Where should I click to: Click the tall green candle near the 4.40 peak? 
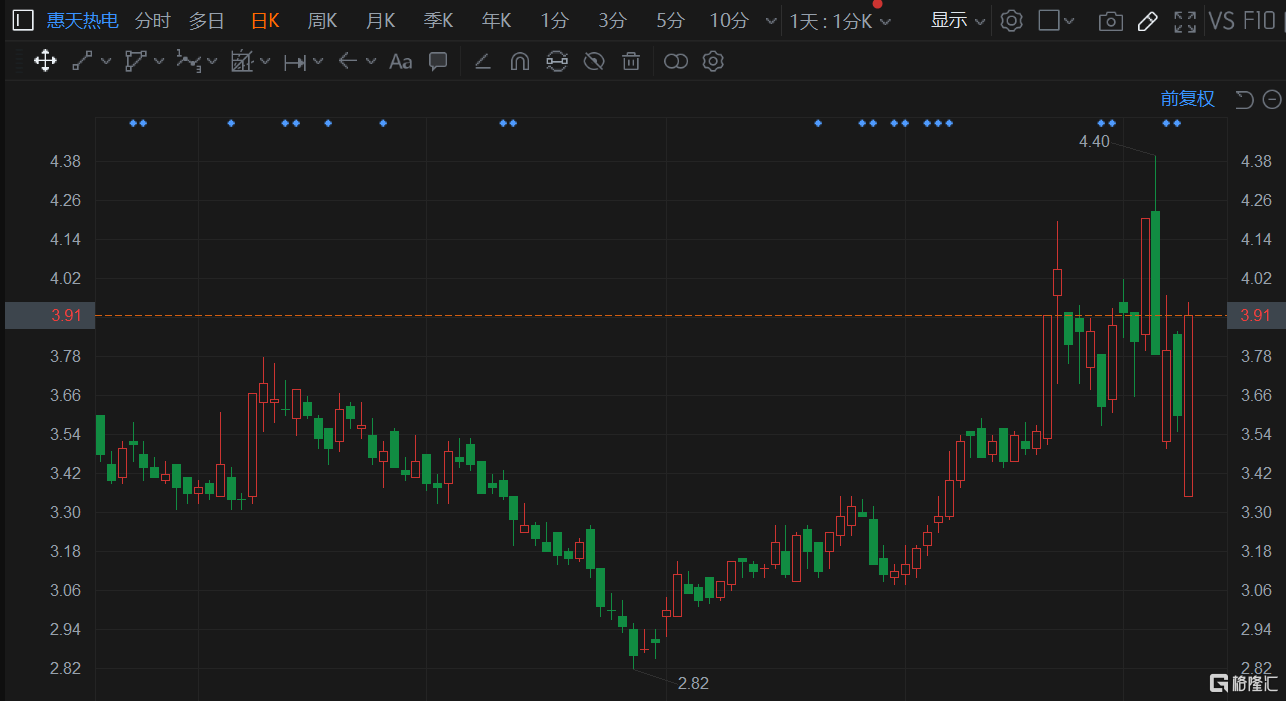click(1155, 282)
